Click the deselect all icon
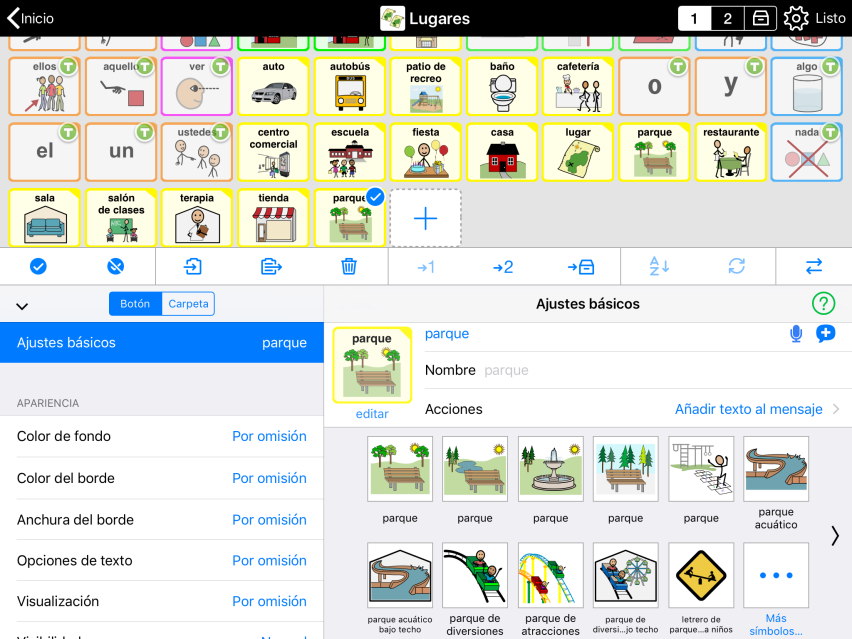This screenshot has height=639, width=852. pos(116,266)
